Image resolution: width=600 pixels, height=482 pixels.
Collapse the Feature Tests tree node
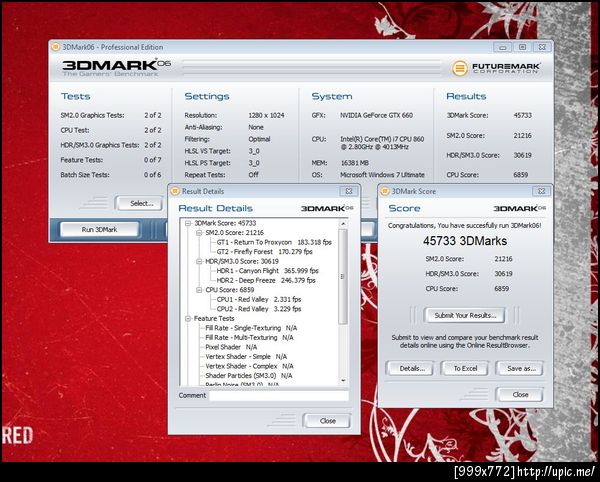[188, 318]
